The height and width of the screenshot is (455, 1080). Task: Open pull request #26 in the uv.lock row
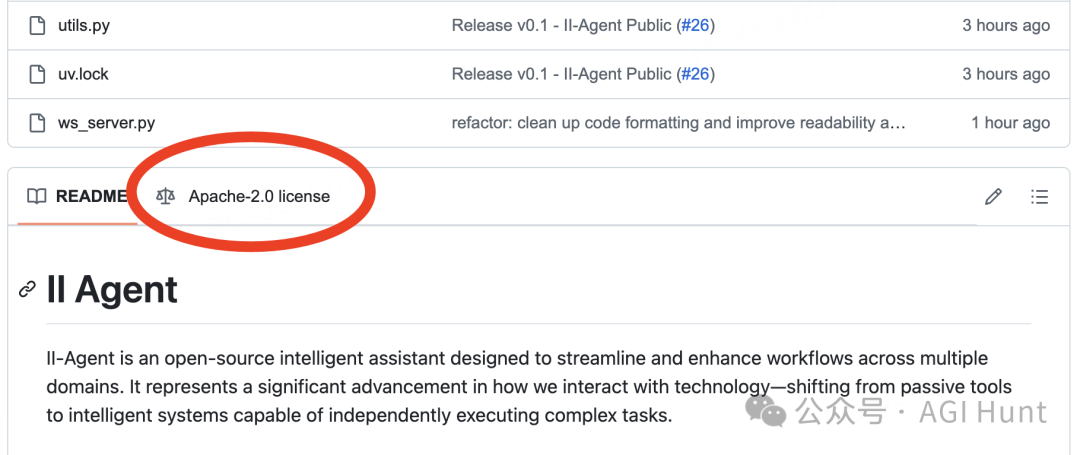click(x=695, y=74)
